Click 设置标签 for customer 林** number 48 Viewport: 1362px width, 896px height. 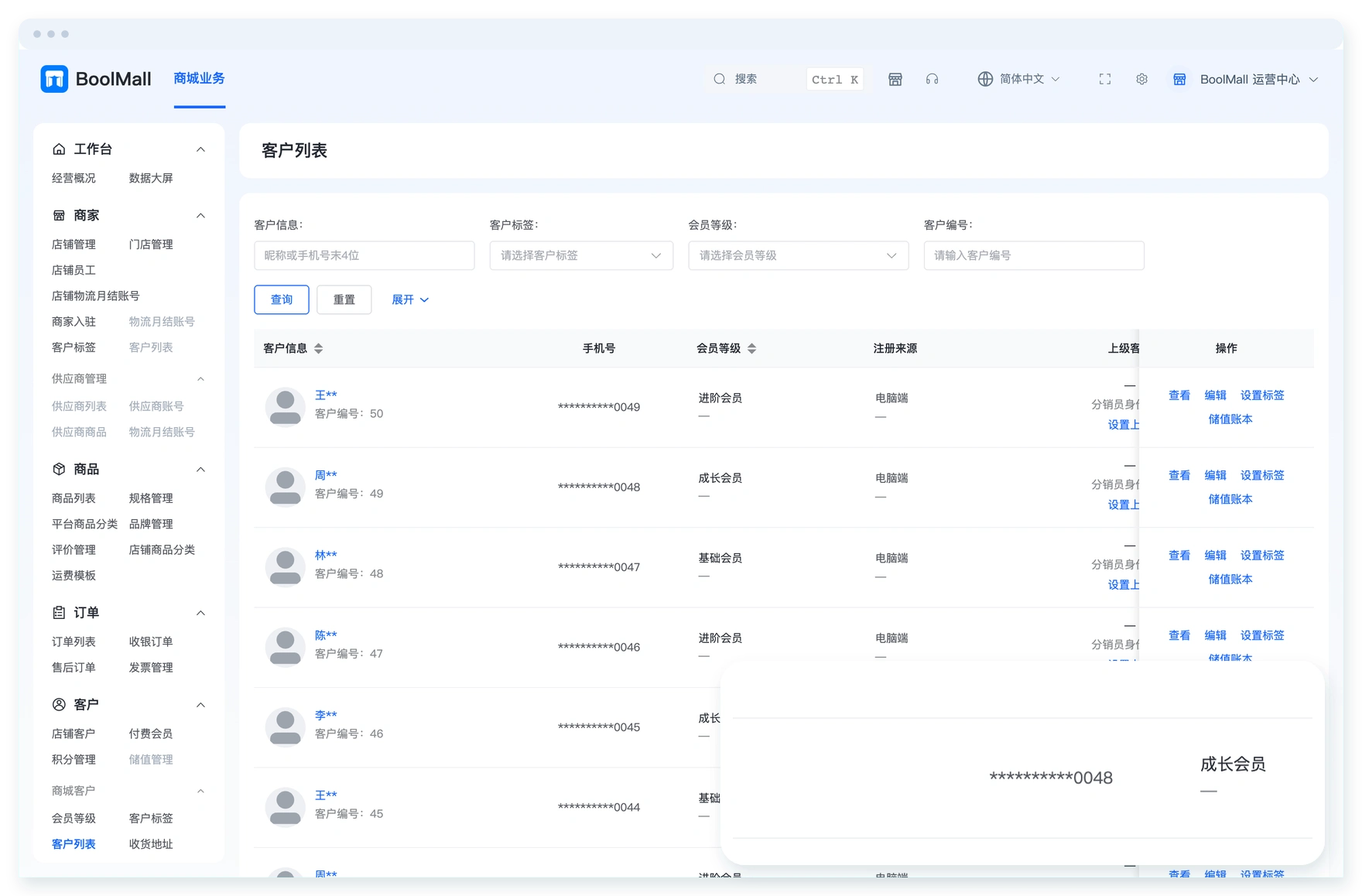point(1262,556)
